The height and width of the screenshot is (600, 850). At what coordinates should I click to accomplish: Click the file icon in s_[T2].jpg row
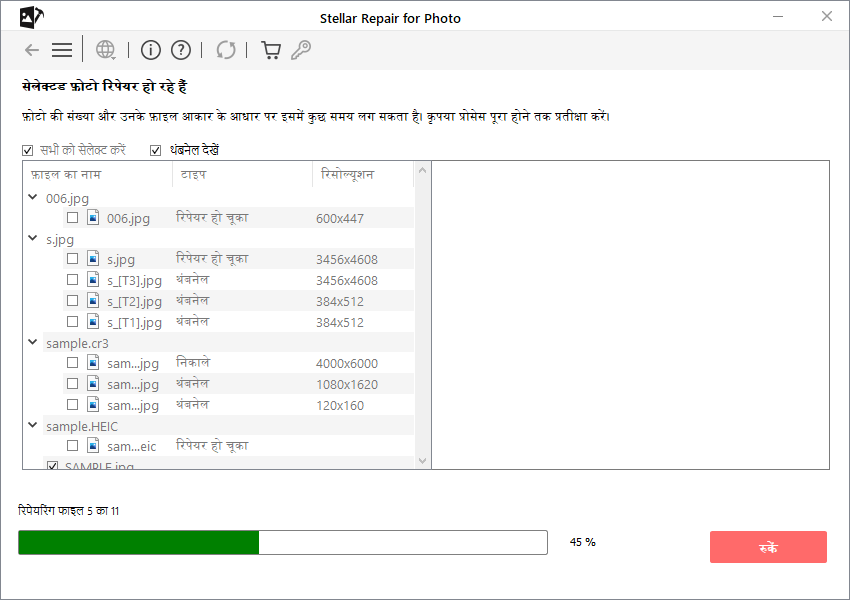[x=93, y=301]
